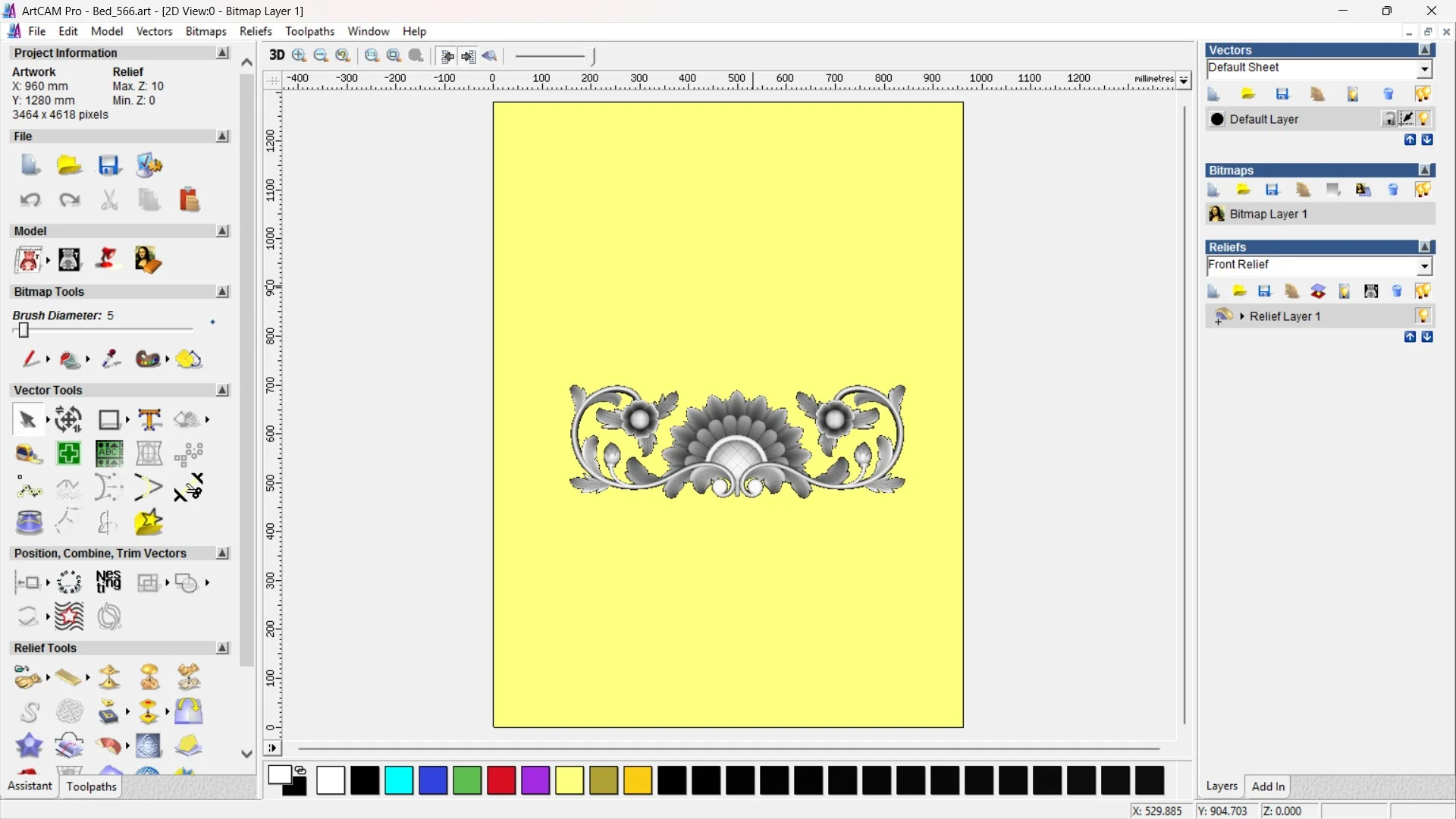Click the 3D view button
1456x819 pixels.
277,55
